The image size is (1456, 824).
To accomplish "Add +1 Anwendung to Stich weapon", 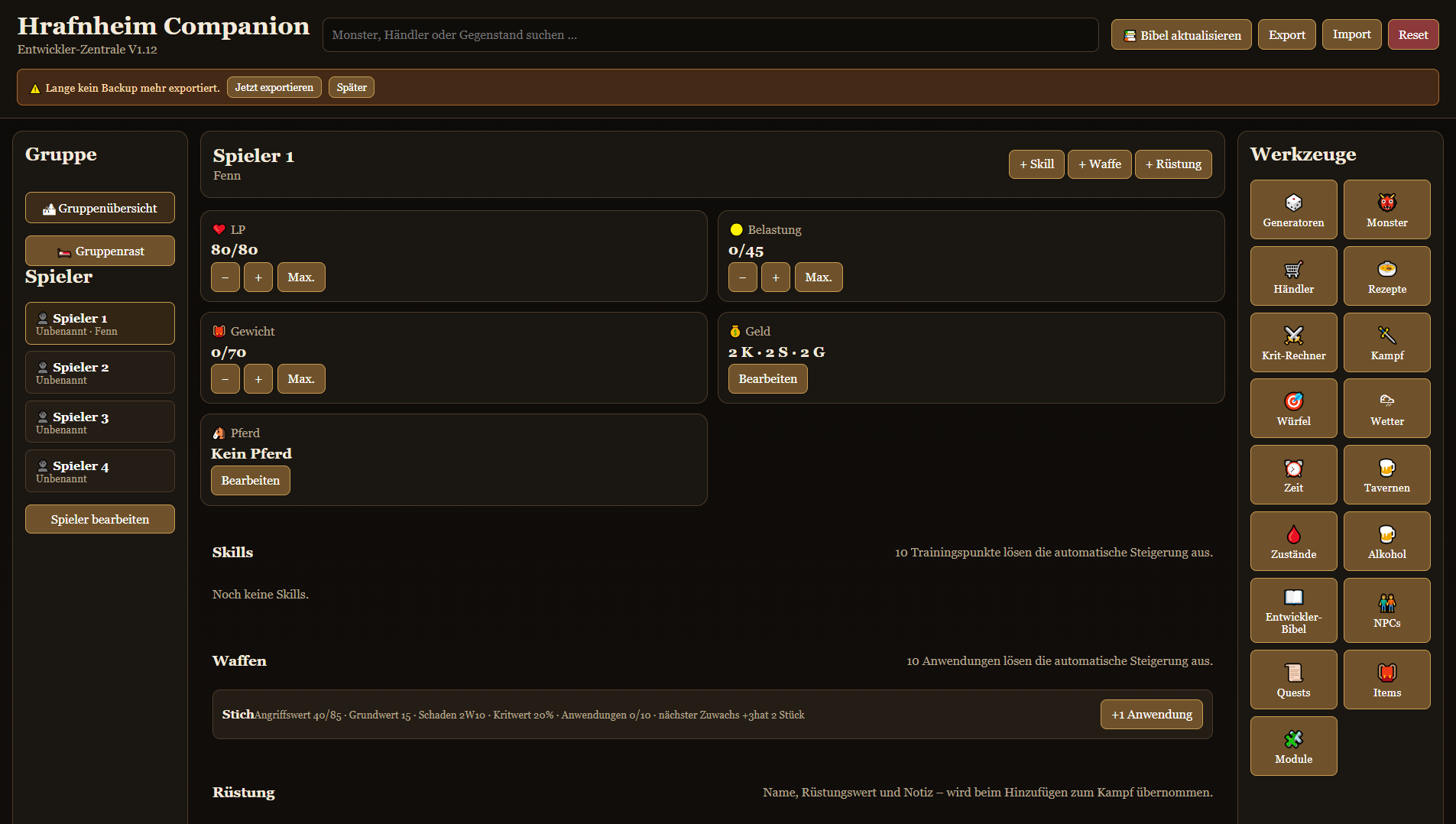I will tap(1152, 715).
